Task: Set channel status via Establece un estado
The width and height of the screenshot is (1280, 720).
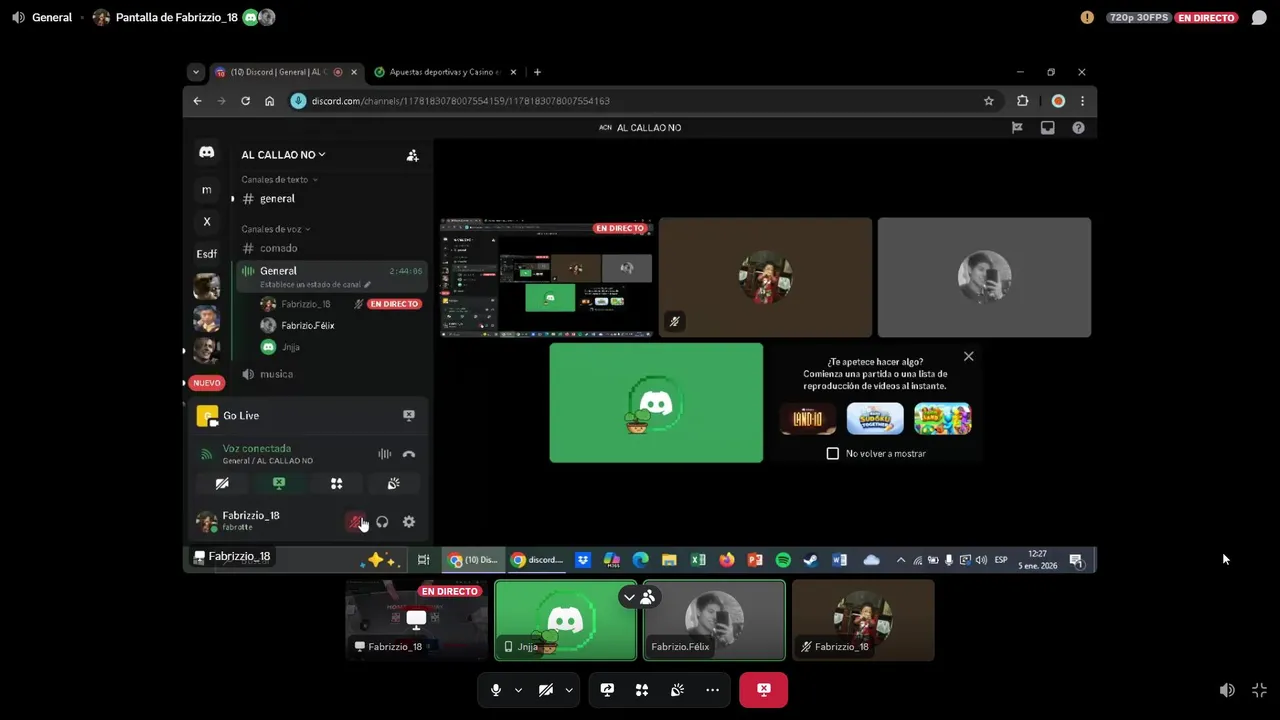Action: point(315,284)
